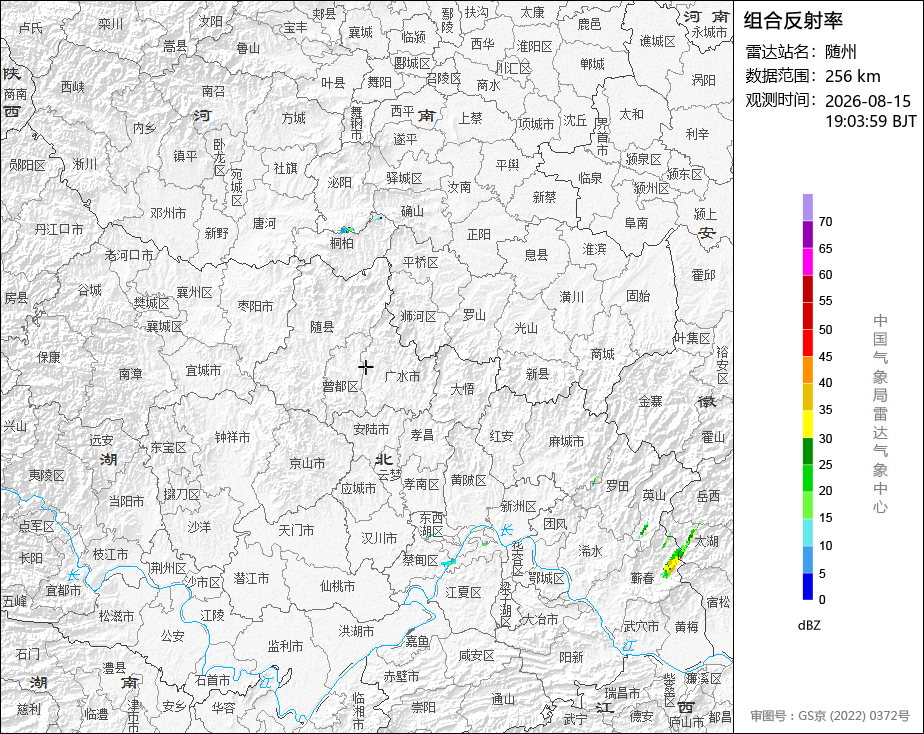Click the 审图号 GS京 (2022) 0372号 text
This screenshot has width=924, height=734.
click(830, 716)
